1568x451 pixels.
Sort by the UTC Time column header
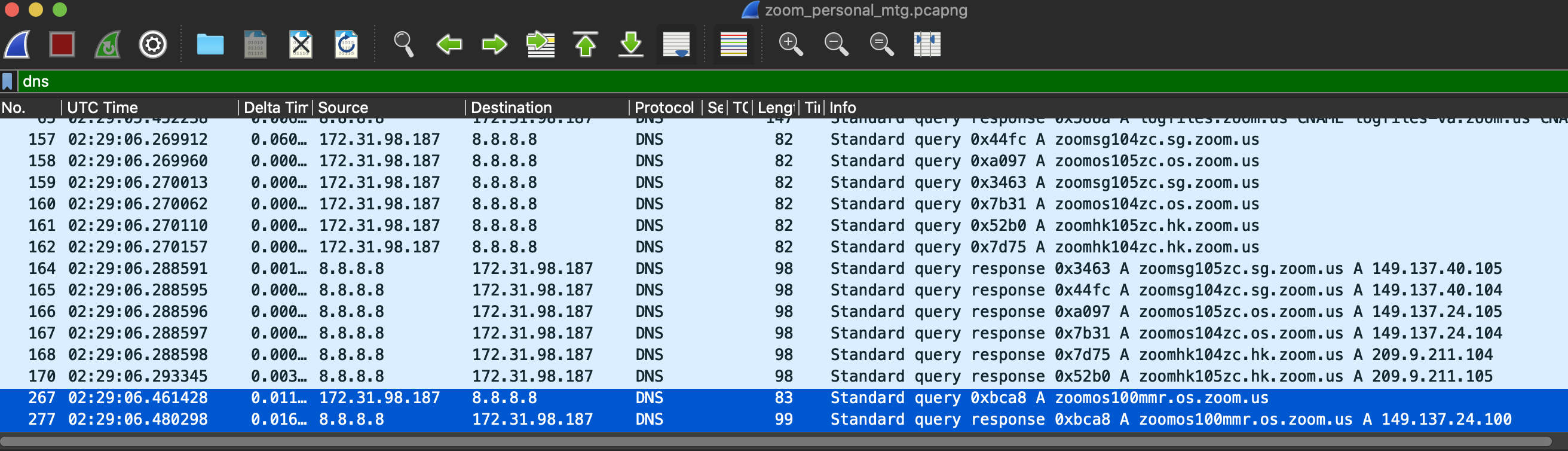pyautogui.click(x=150, y=108)
